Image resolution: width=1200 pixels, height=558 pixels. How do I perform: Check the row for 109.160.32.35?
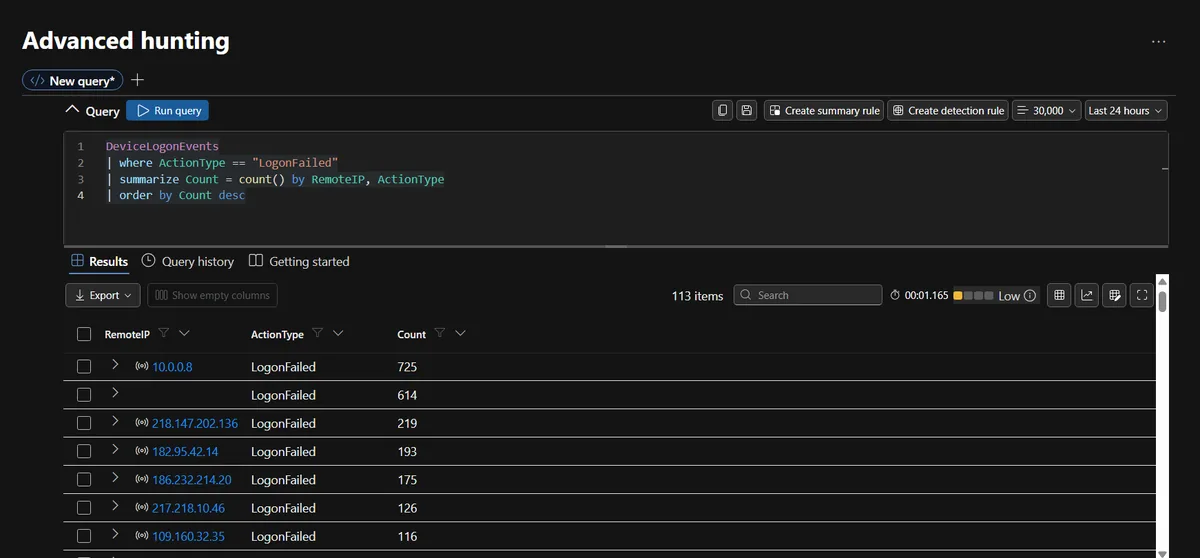[84, 537]
